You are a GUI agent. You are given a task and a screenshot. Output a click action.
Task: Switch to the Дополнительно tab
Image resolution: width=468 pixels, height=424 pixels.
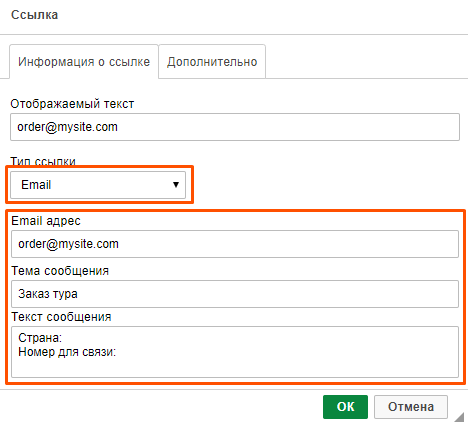[212, 62]
